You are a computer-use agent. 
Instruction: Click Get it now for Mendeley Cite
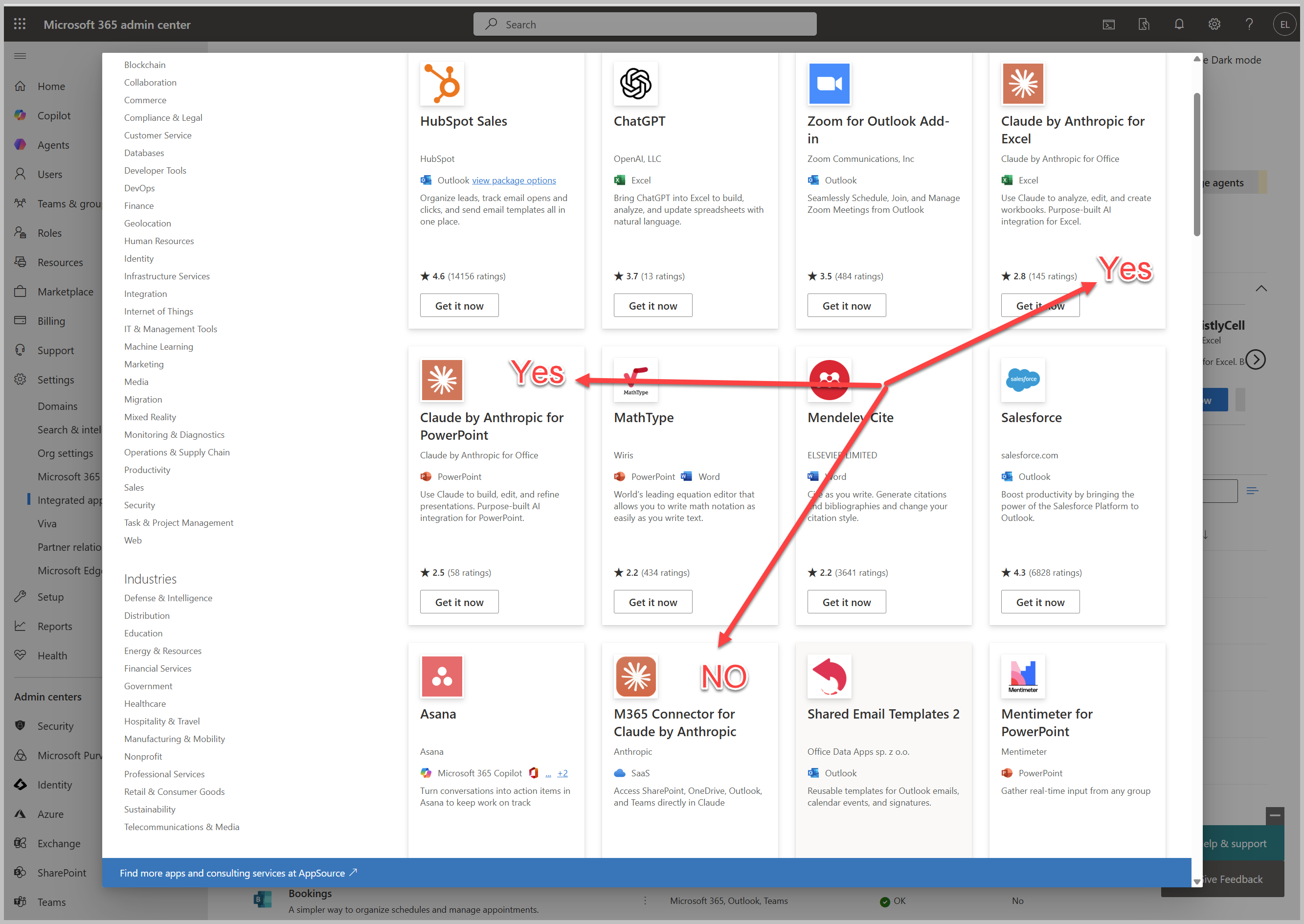[847, 602]
